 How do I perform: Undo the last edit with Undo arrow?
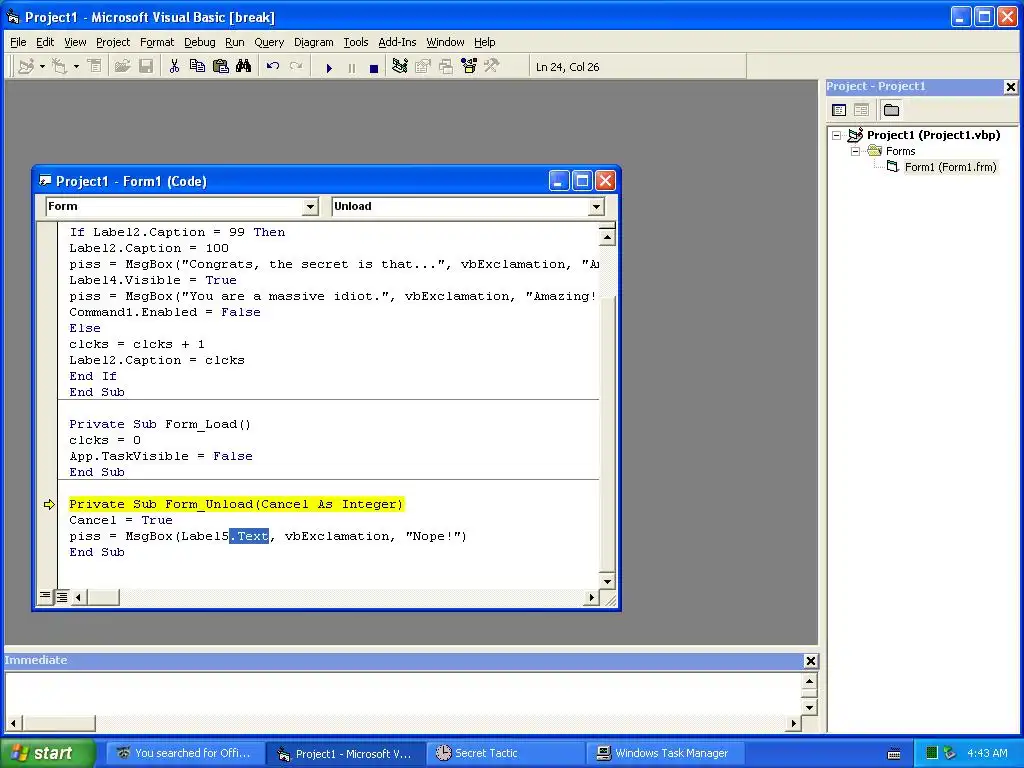coord(273,67)
